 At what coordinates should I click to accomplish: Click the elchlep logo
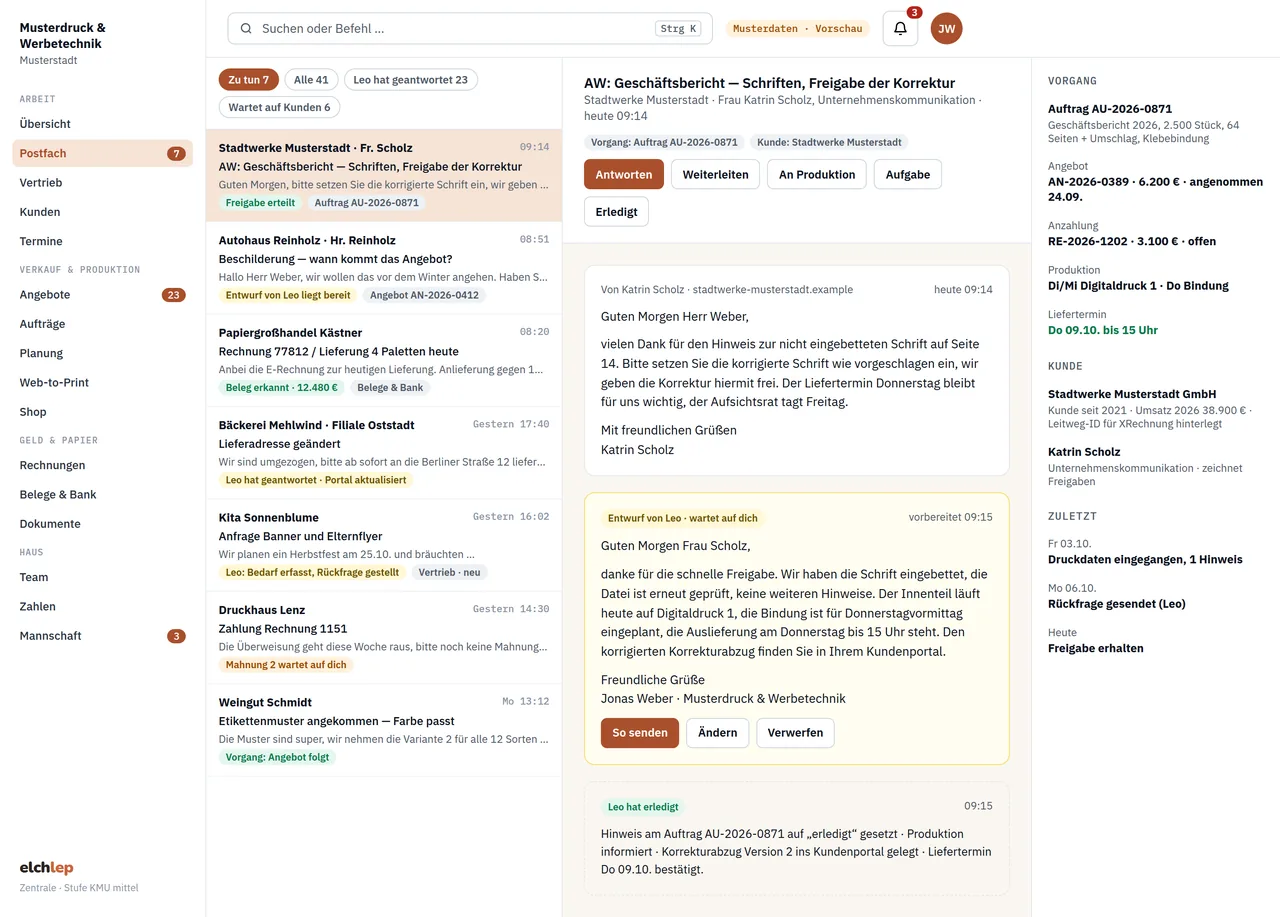click(46, 868)
